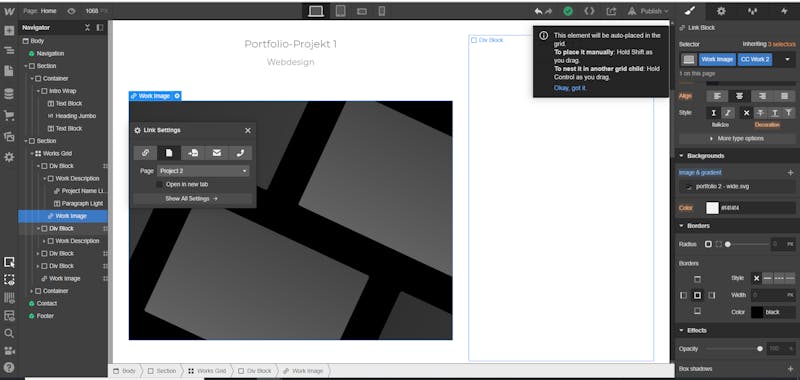
Task: Click Show All Settings button
Action: 192,198
